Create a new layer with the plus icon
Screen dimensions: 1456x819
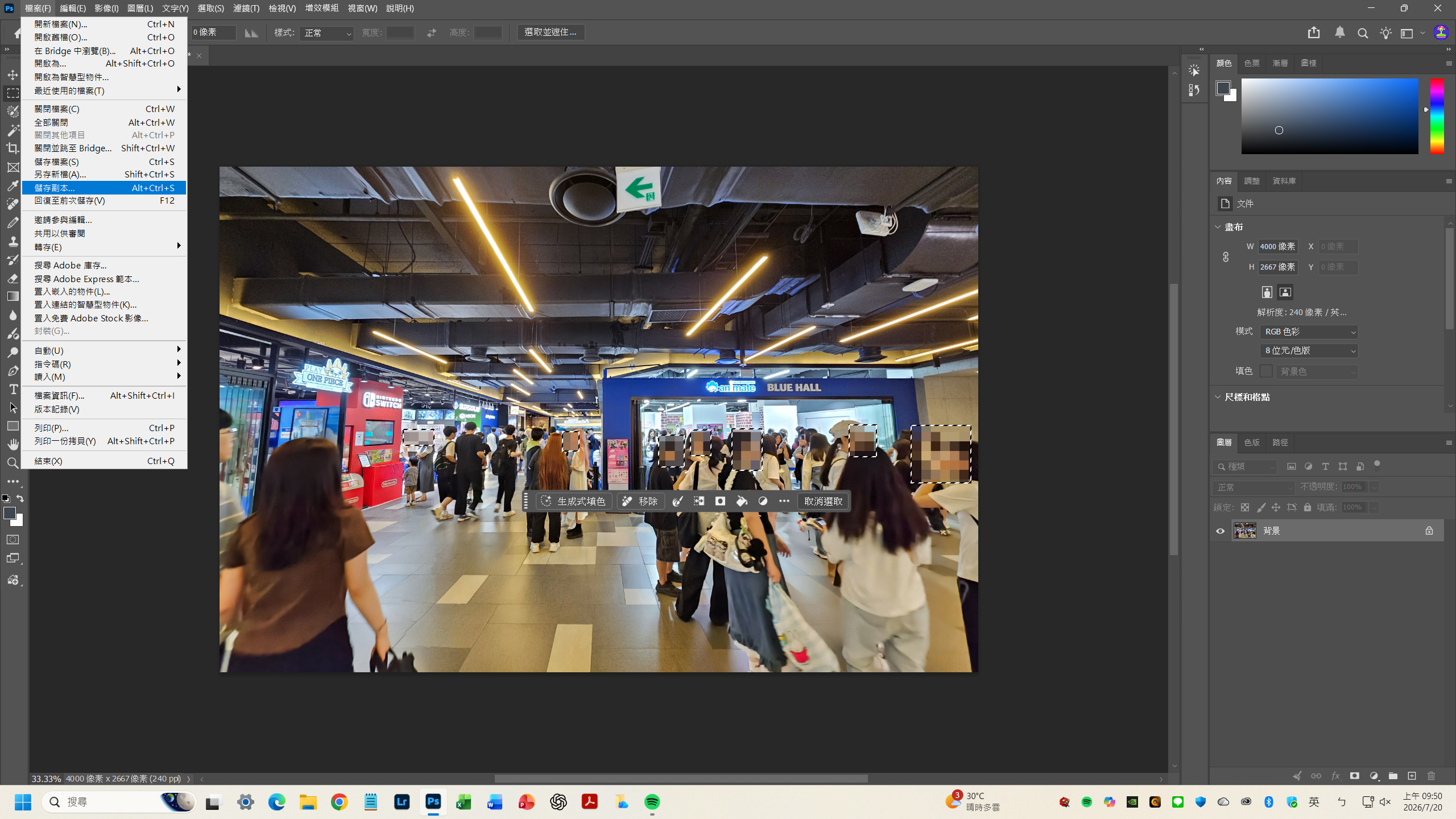click(1412, 776)
